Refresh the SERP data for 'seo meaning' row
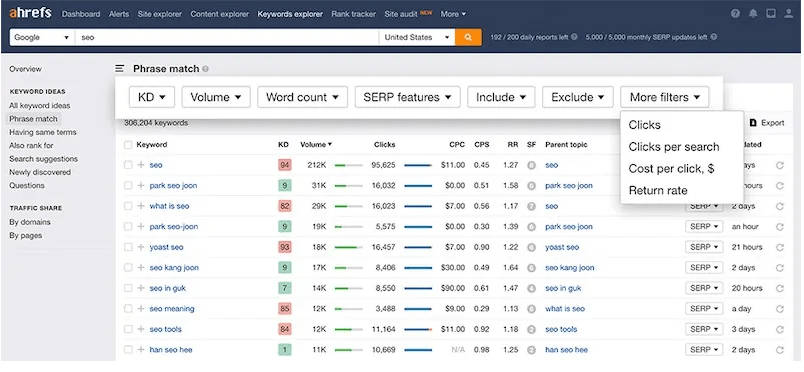 (780, 309)
